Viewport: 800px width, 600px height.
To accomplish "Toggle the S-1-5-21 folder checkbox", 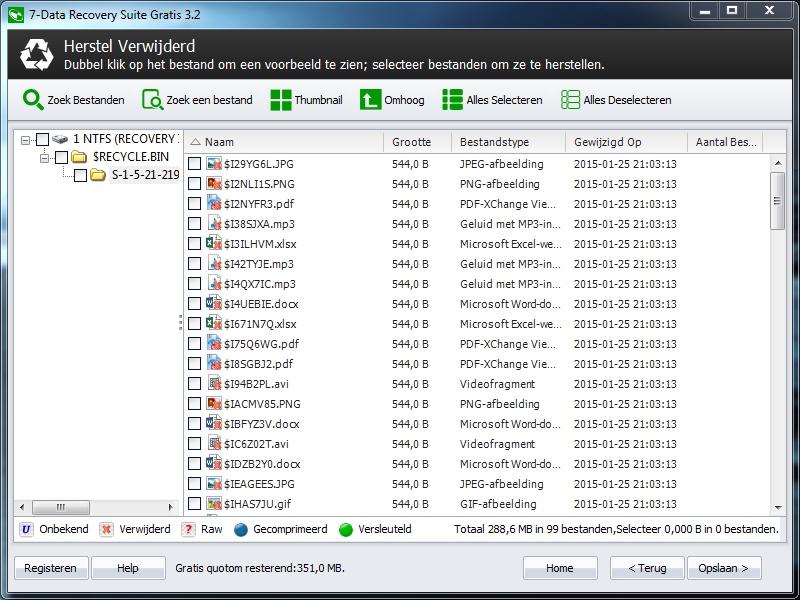I will click(80, 175).
